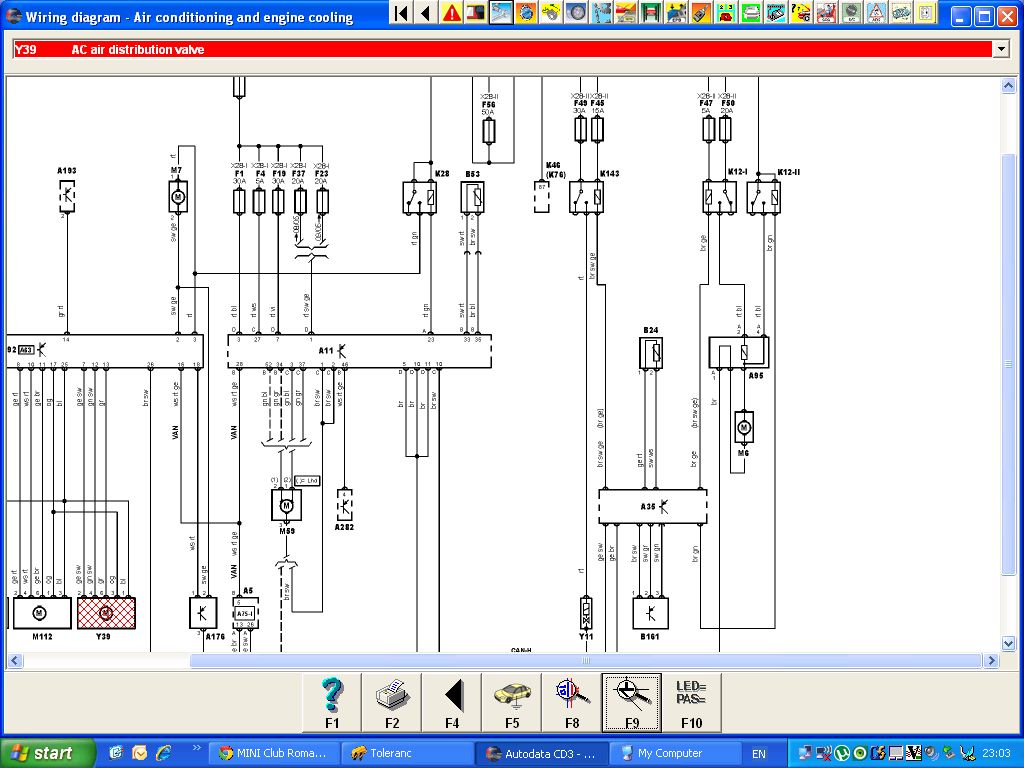Image resolution: width=1024 pixels, height=768 pixels.
Task: Go back with the F4 arrow button
Action: pyautogui.click(x=452, y=703)
